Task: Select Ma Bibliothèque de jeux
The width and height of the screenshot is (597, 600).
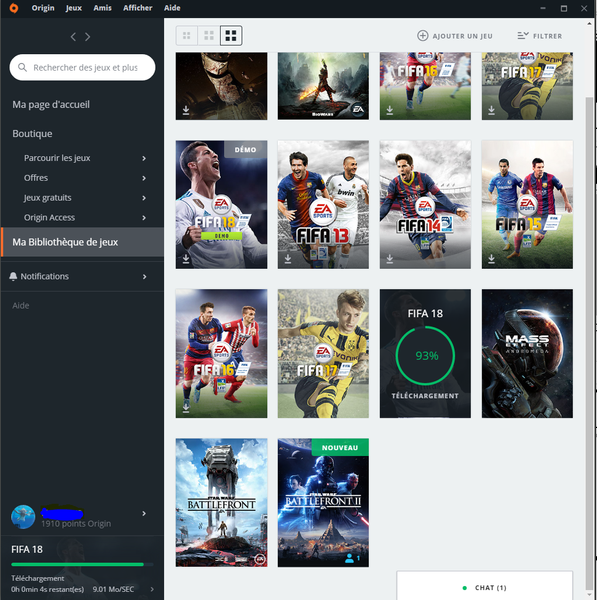Action: [x=82, y=242]
